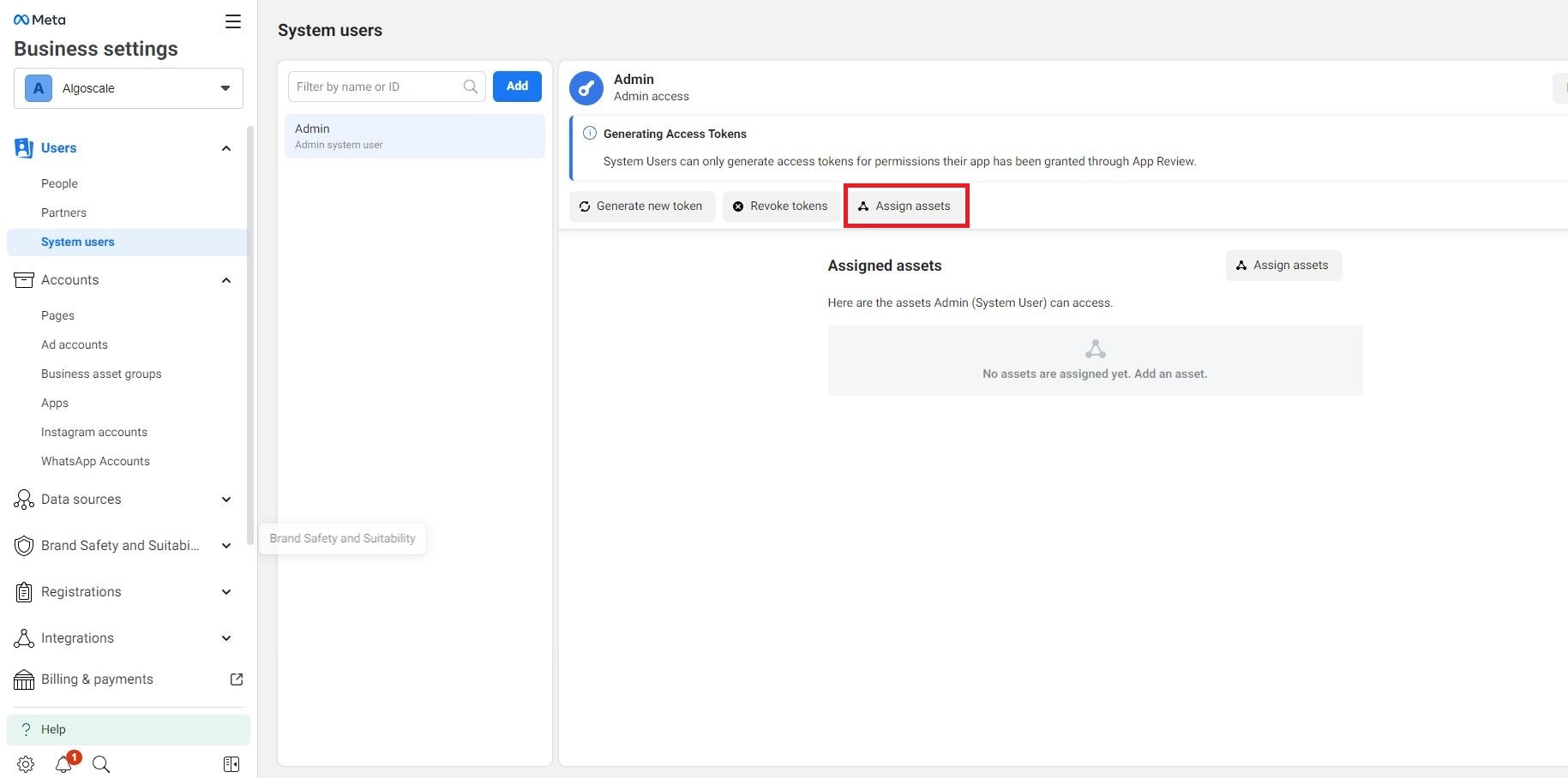1568x778 pixels.
Task: Expand the Integrations chevron
Action: 226,638
